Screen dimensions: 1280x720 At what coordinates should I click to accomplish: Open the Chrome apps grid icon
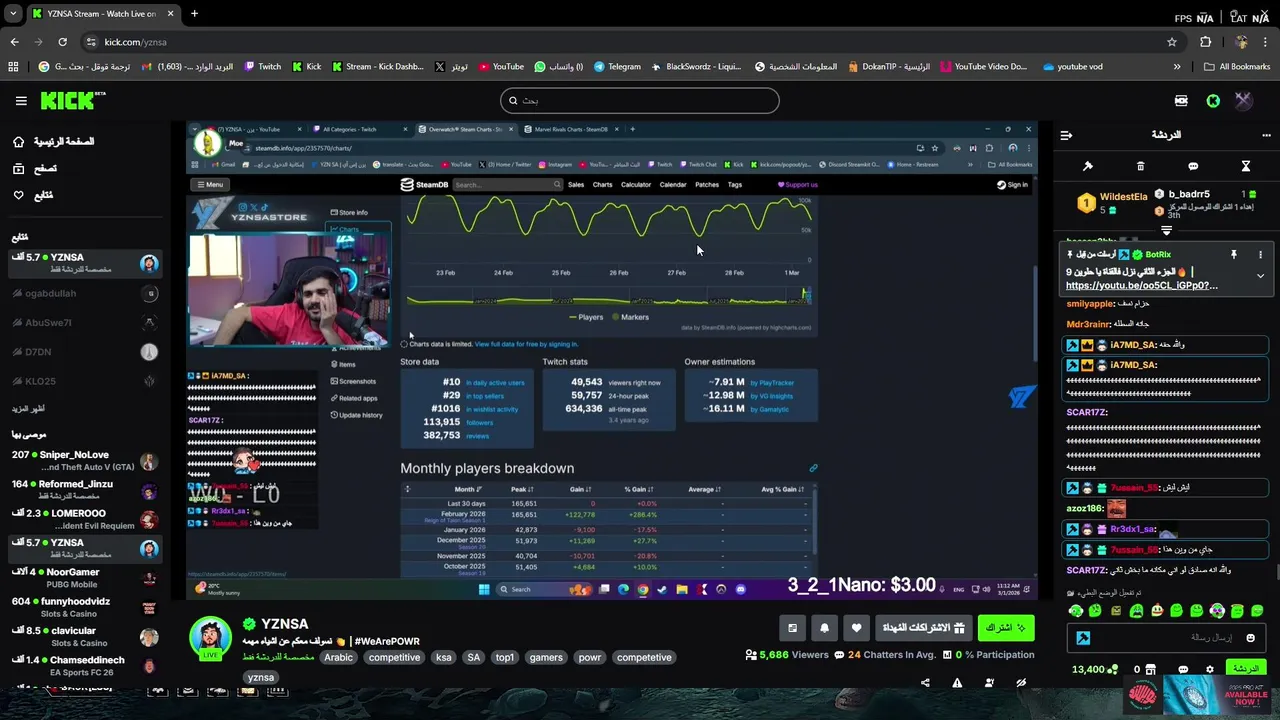point(13,67)
